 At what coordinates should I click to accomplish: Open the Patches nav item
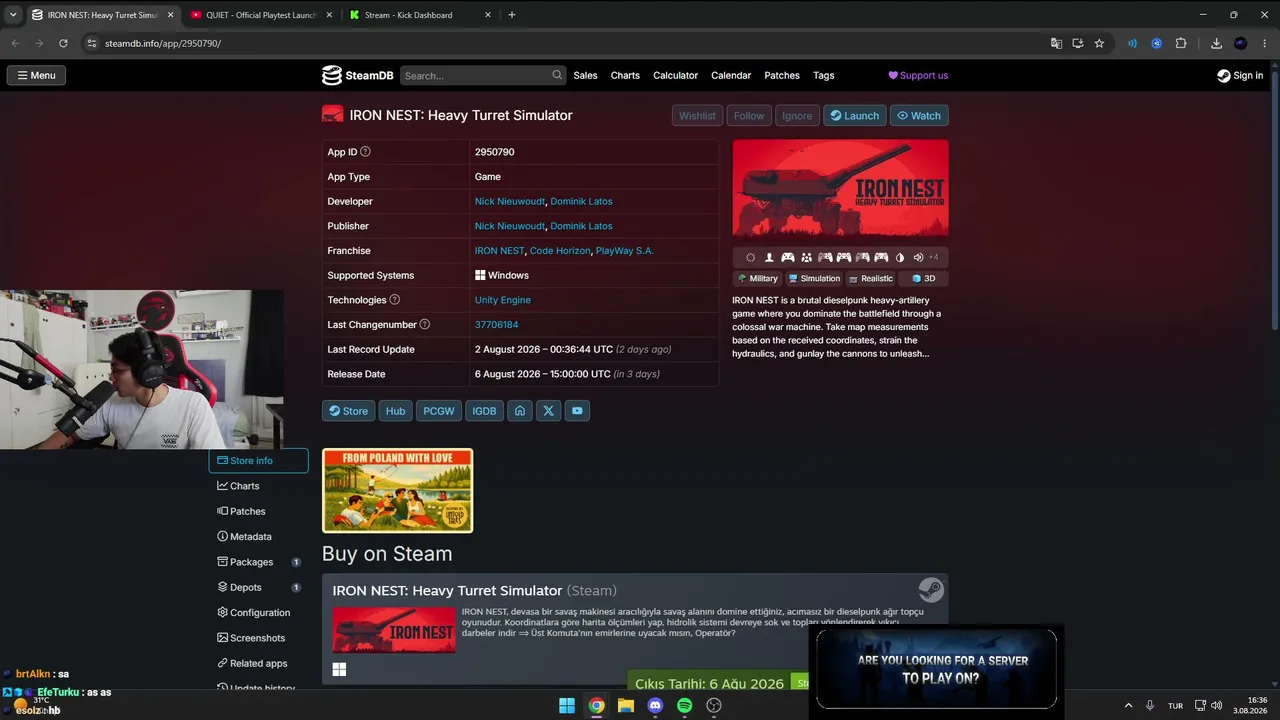[782, 75]
